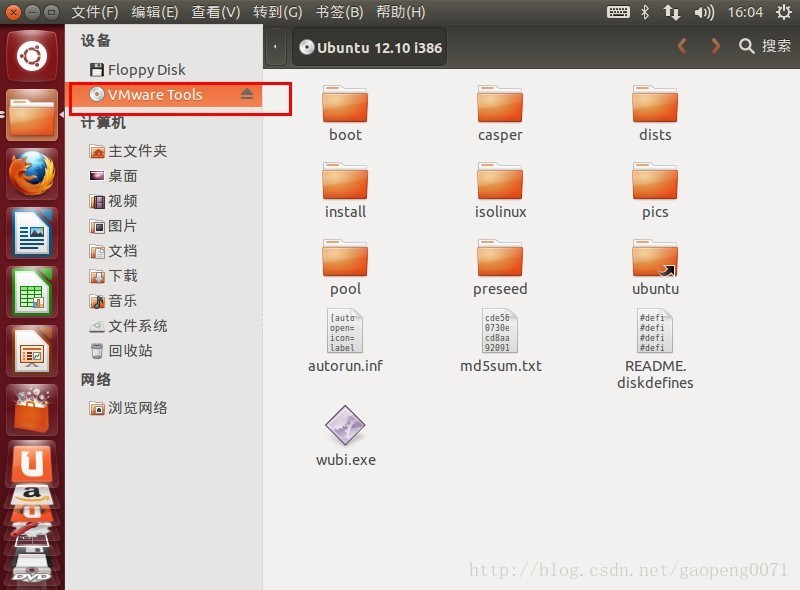This screenshot has width=800, height=590.
Task: Launch LibreOffice Calc from the launcher
Action: pos(32,292)
